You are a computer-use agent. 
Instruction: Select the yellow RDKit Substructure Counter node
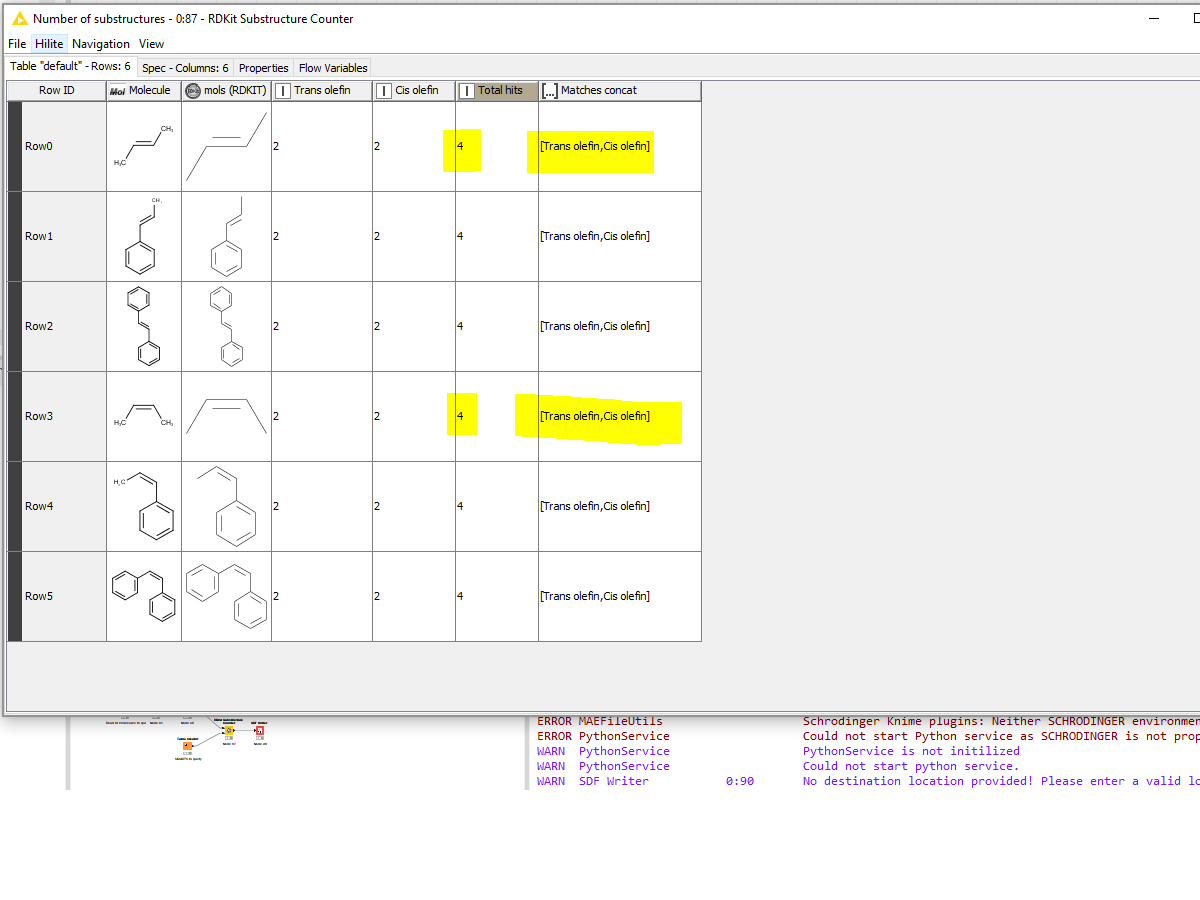coord(229,731)
